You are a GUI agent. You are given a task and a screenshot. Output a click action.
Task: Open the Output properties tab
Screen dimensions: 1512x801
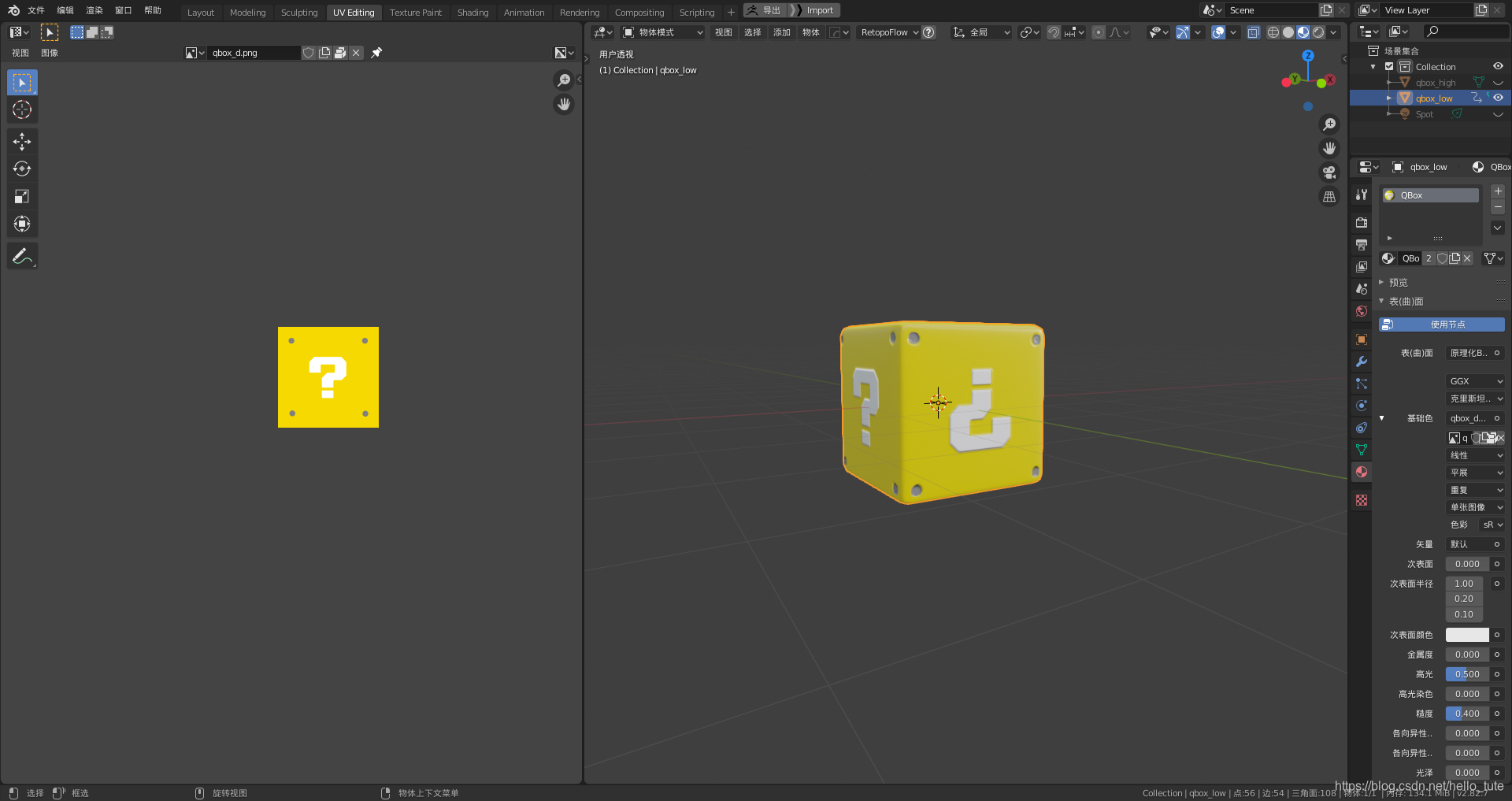1362,245
